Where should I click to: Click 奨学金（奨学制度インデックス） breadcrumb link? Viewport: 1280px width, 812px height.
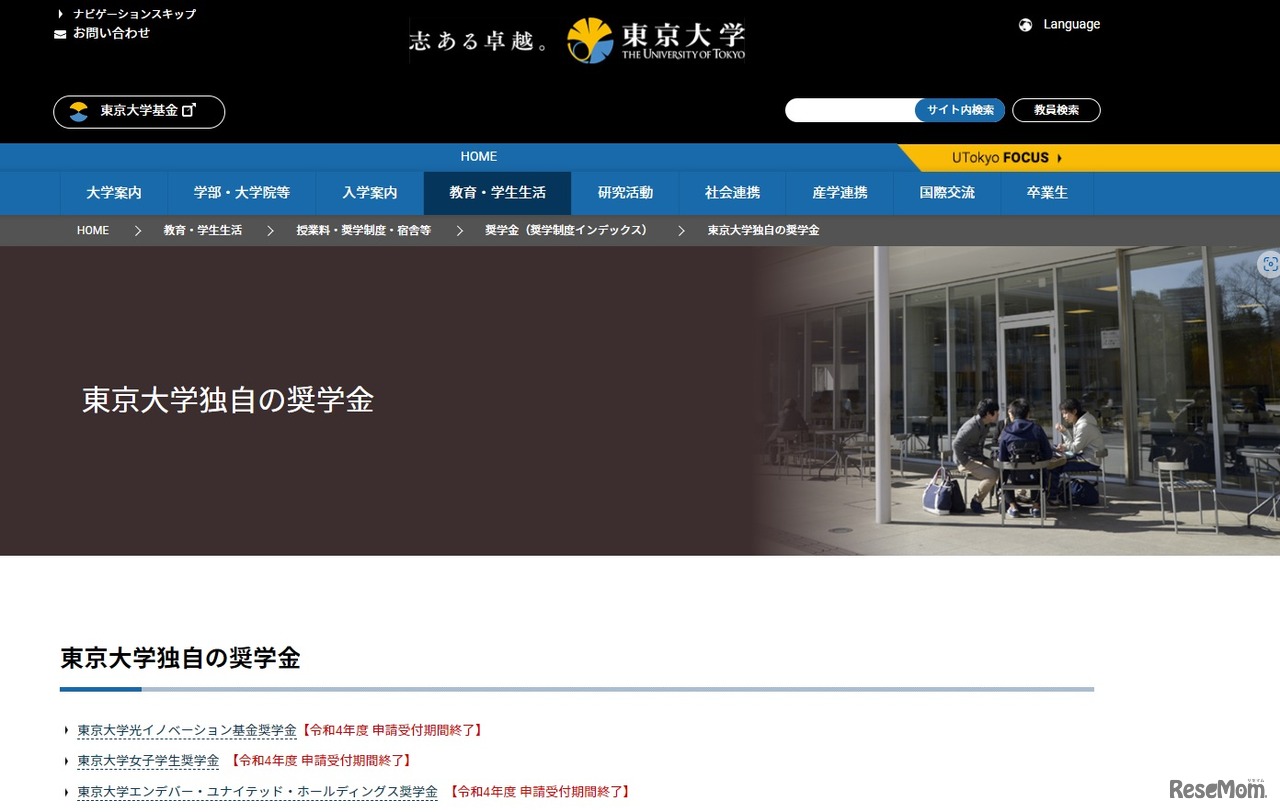tap(566, 231)
